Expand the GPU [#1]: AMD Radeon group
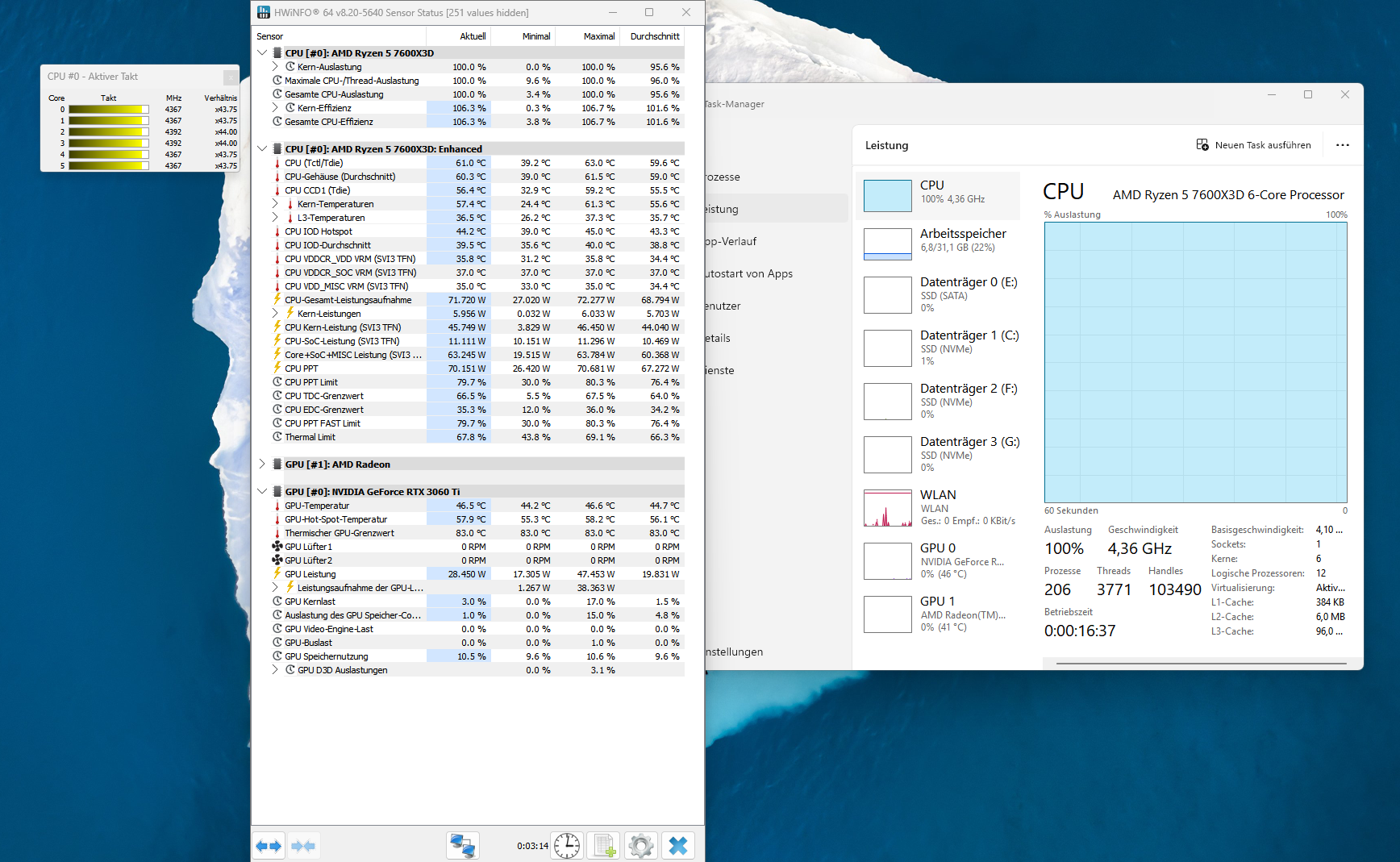Image resolution: width=1400 pixels, height=862 pixels. [262, 464]
